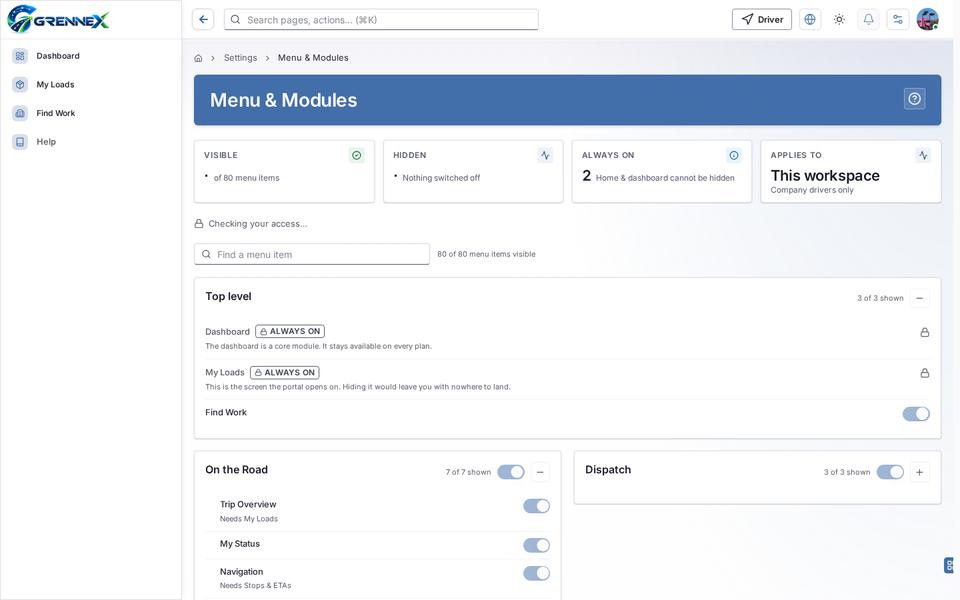Screen dimensions: 960x600
Task: Click the Applies To card activity icon
Action: click(923, 156)
